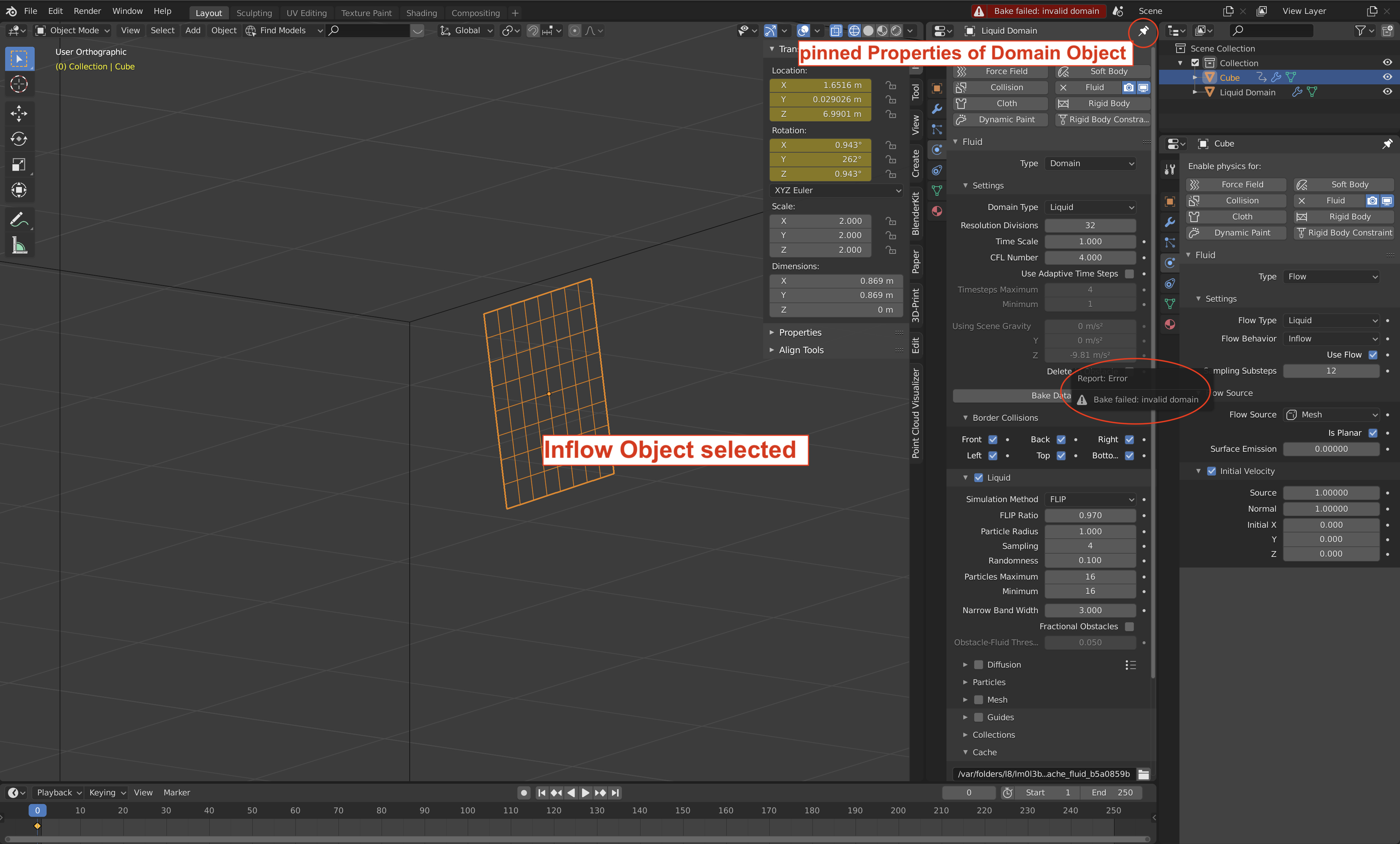Adjust the FLIP Ratio slider
The image size is (1400, 844).
1090,515
